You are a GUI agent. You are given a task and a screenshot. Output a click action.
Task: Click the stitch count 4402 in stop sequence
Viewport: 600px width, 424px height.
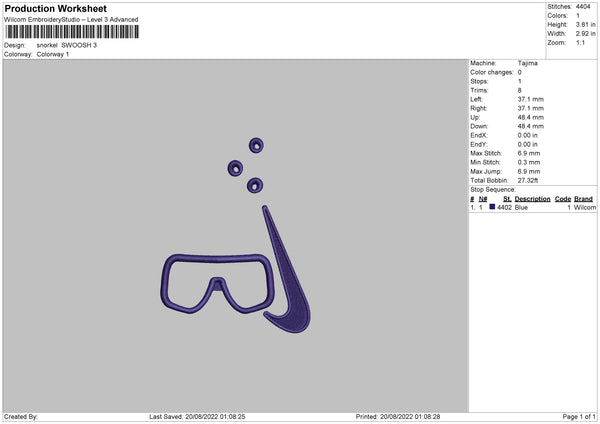(504, 207)
